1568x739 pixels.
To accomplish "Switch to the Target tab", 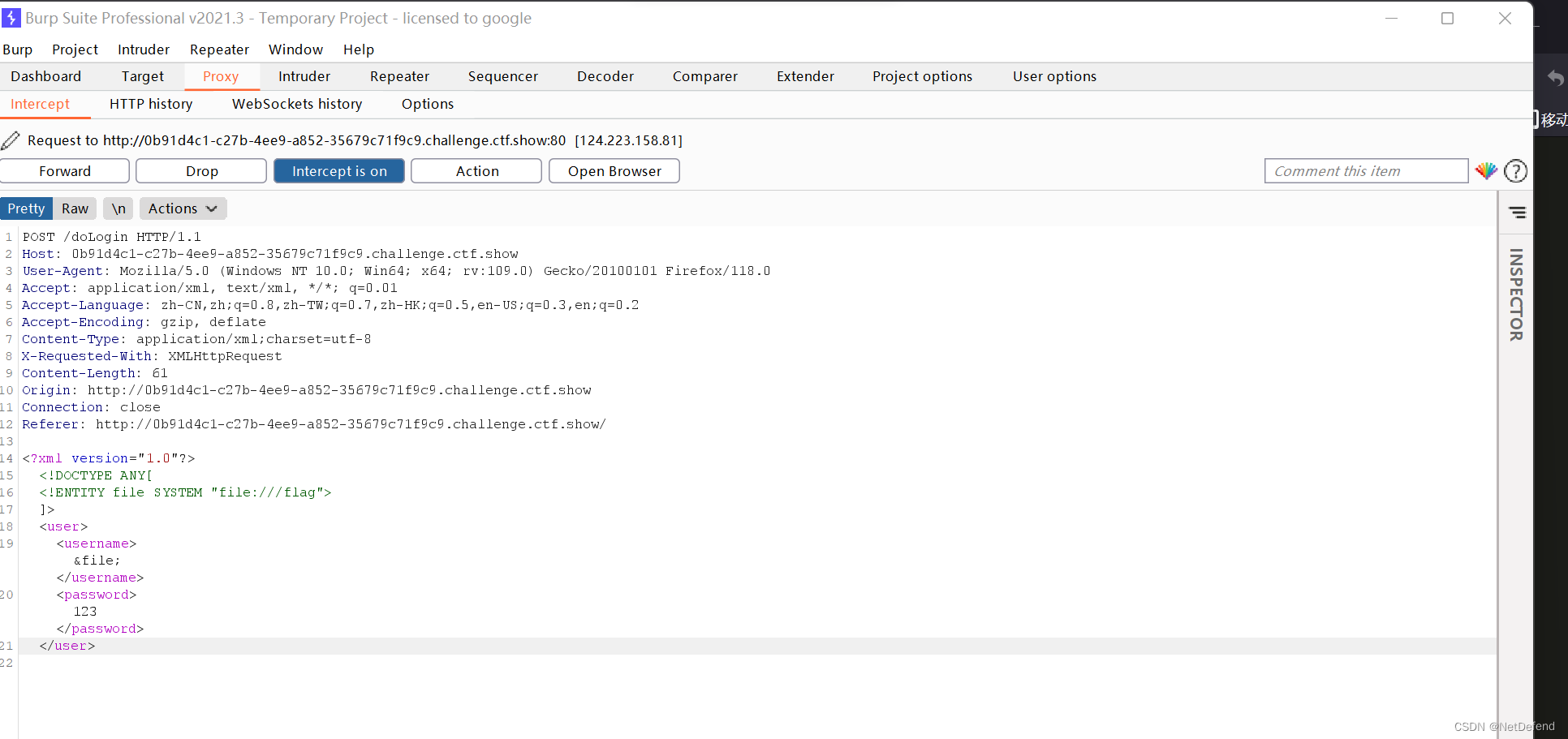I will tap(143, 76).
